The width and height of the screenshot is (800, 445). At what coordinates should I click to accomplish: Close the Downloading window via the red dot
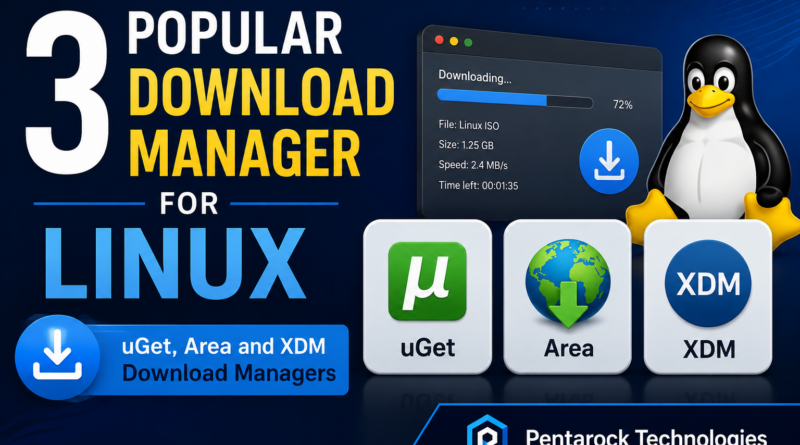tap(439, 40)
